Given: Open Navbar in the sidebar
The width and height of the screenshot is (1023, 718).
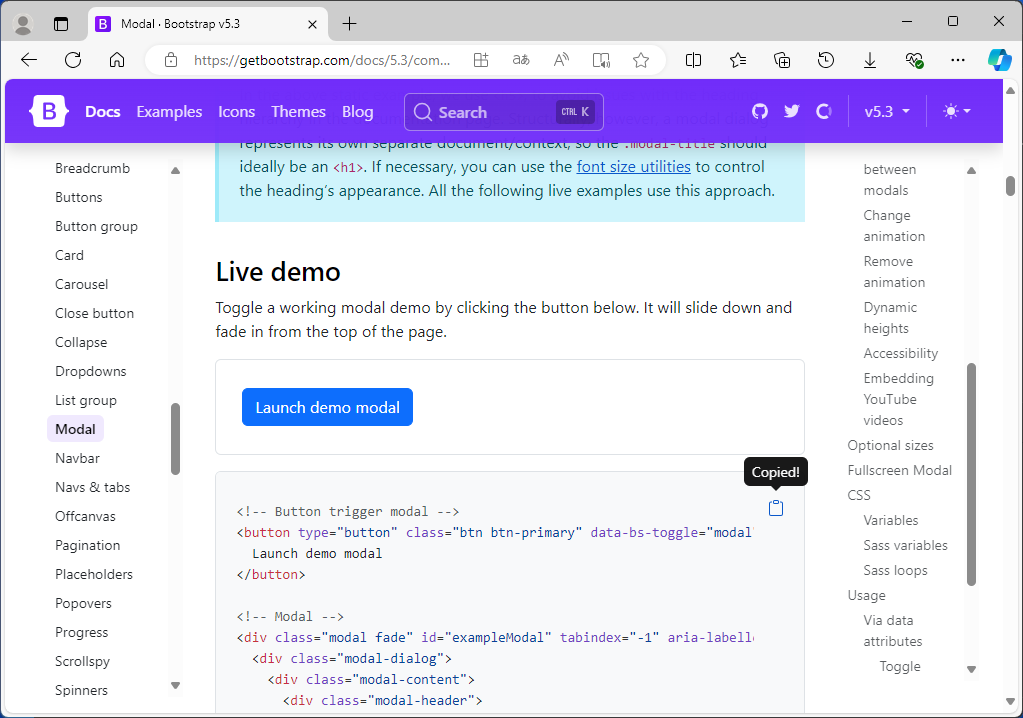Looking at the screenshot, I should [78, 458].
